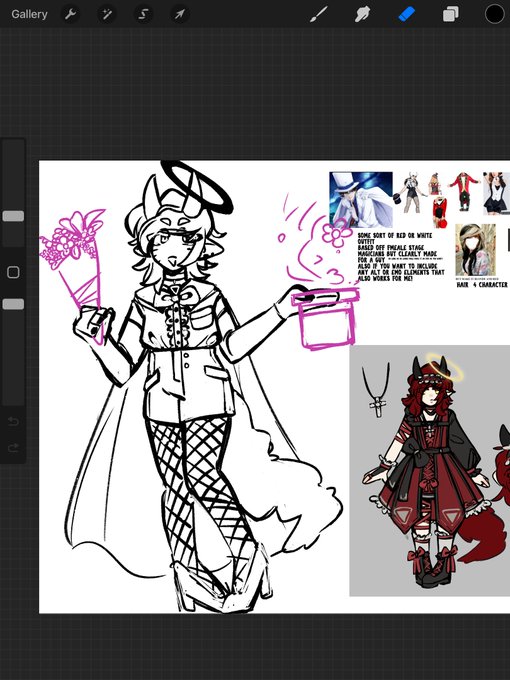Tap the red-haired character reference image
This screenshot has width=510, height=680.
(x=429, y=471)
